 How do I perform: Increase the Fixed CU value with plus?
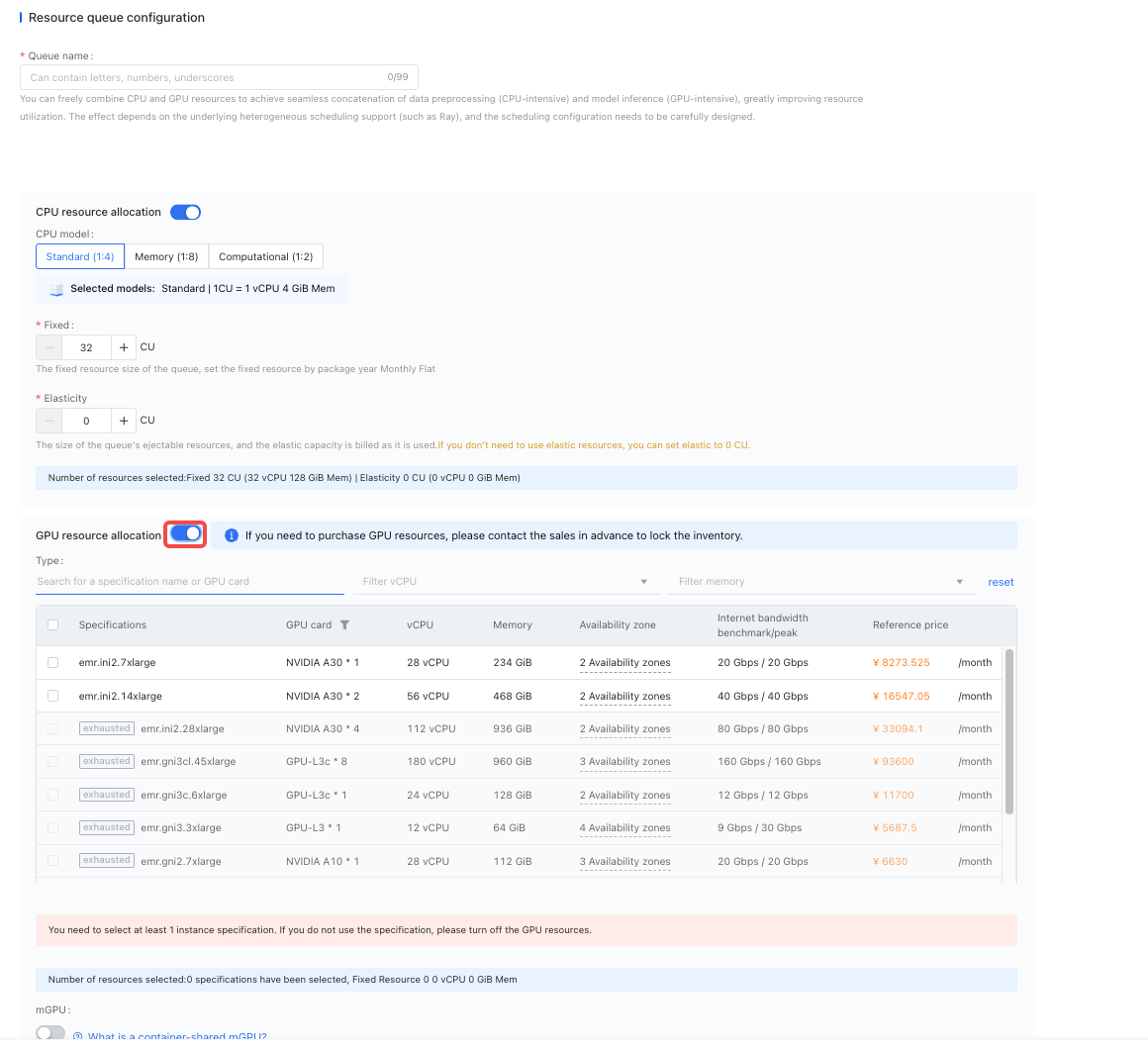click(124, 347)
